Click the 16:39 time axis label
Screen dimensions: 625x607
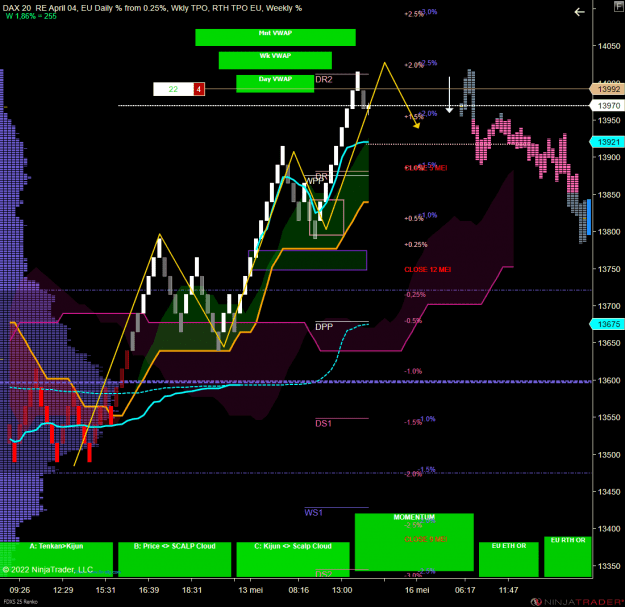[x=149, y=590]
